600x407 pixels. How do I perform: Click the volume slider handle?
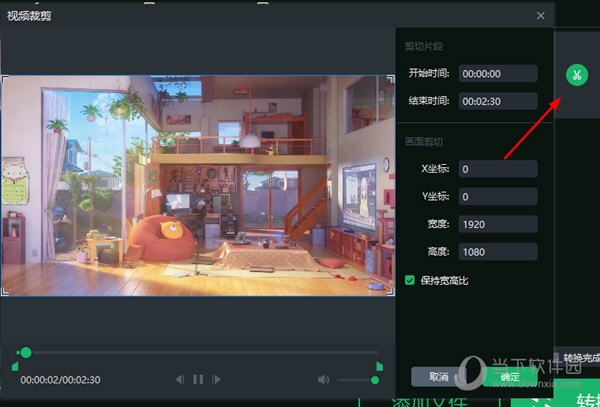375,380
